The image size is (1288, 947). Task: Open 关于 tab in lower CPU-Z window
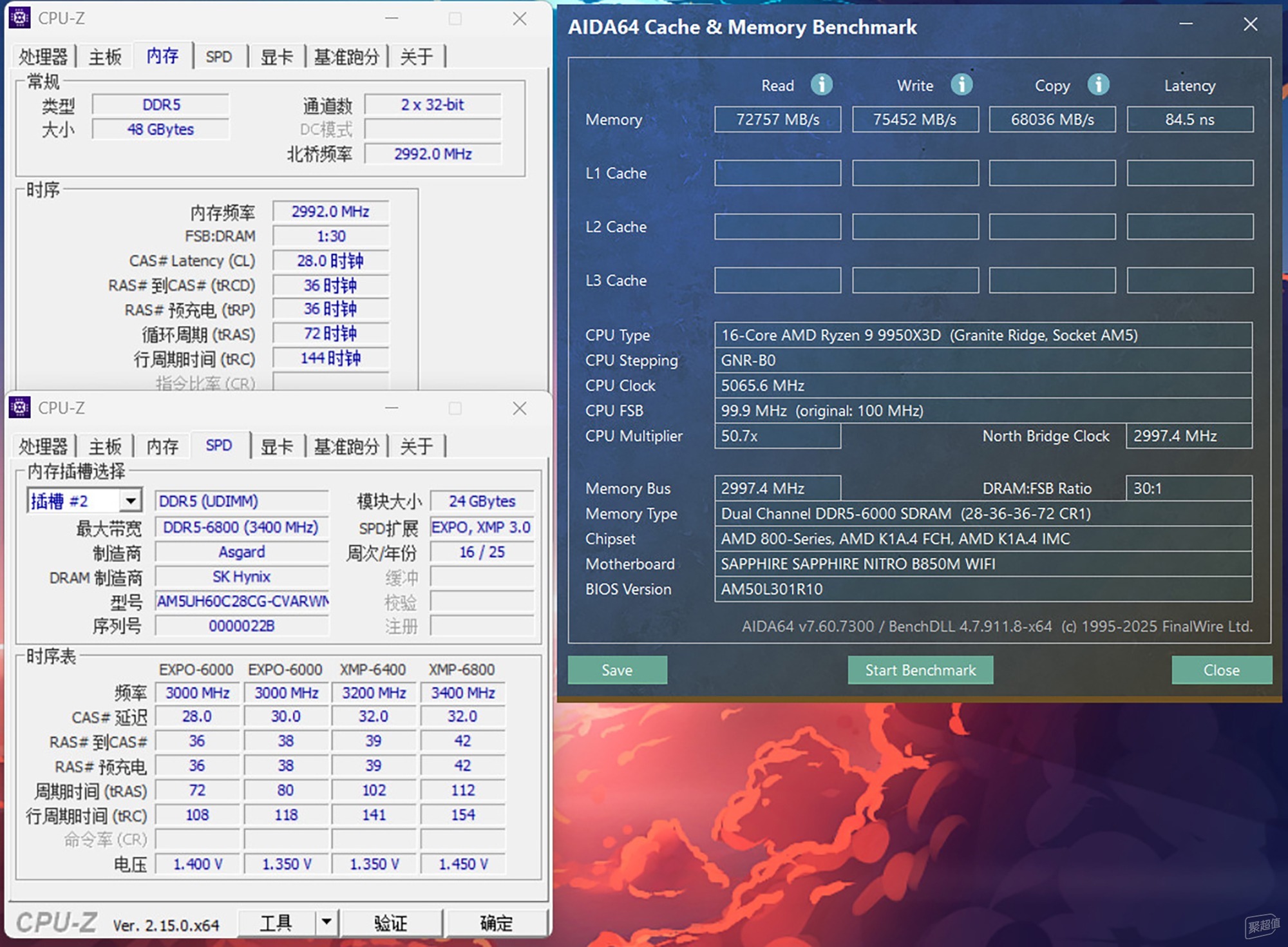[x=417, y=446]
